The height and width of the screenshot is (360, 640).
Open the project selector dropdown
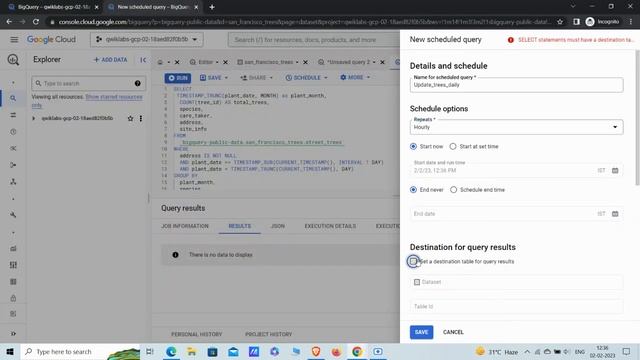click(x=147, y=40)
